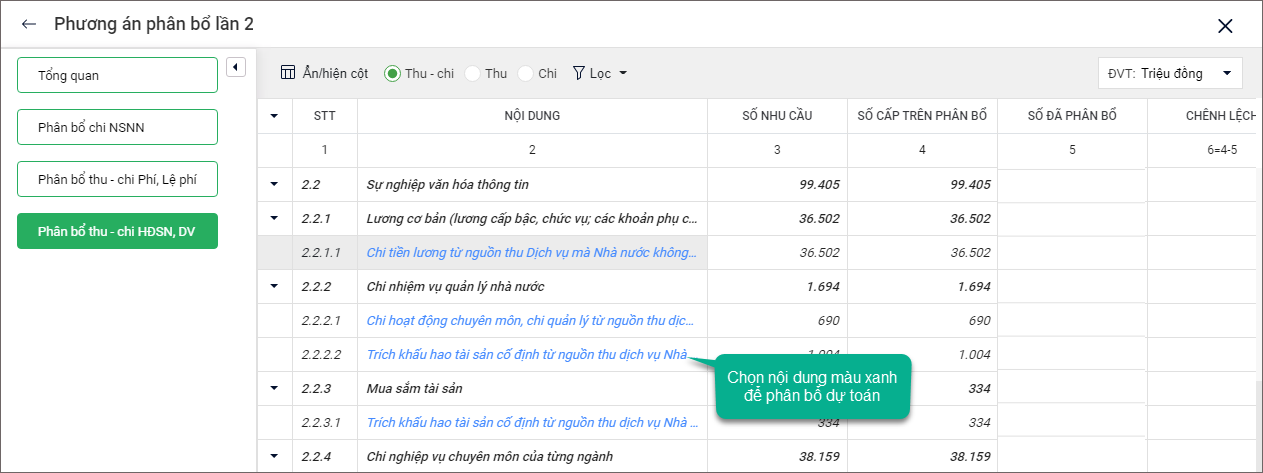Select the Chi radio option
1263x473 pixels.
(x=526, y=73)
